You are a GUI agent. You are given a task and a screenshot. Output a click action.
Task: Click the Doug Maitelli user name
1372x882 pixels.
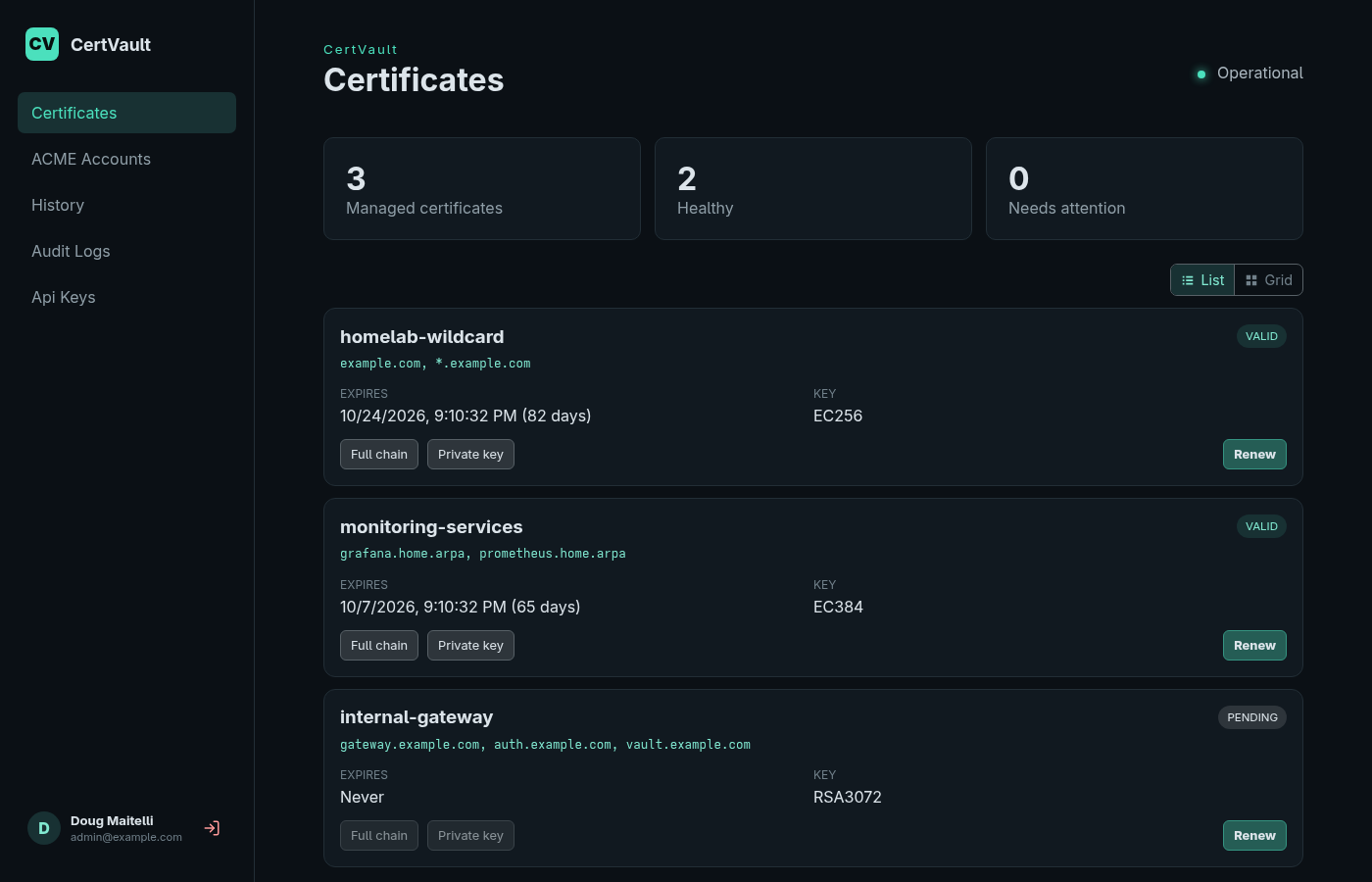tap(112, 821)
